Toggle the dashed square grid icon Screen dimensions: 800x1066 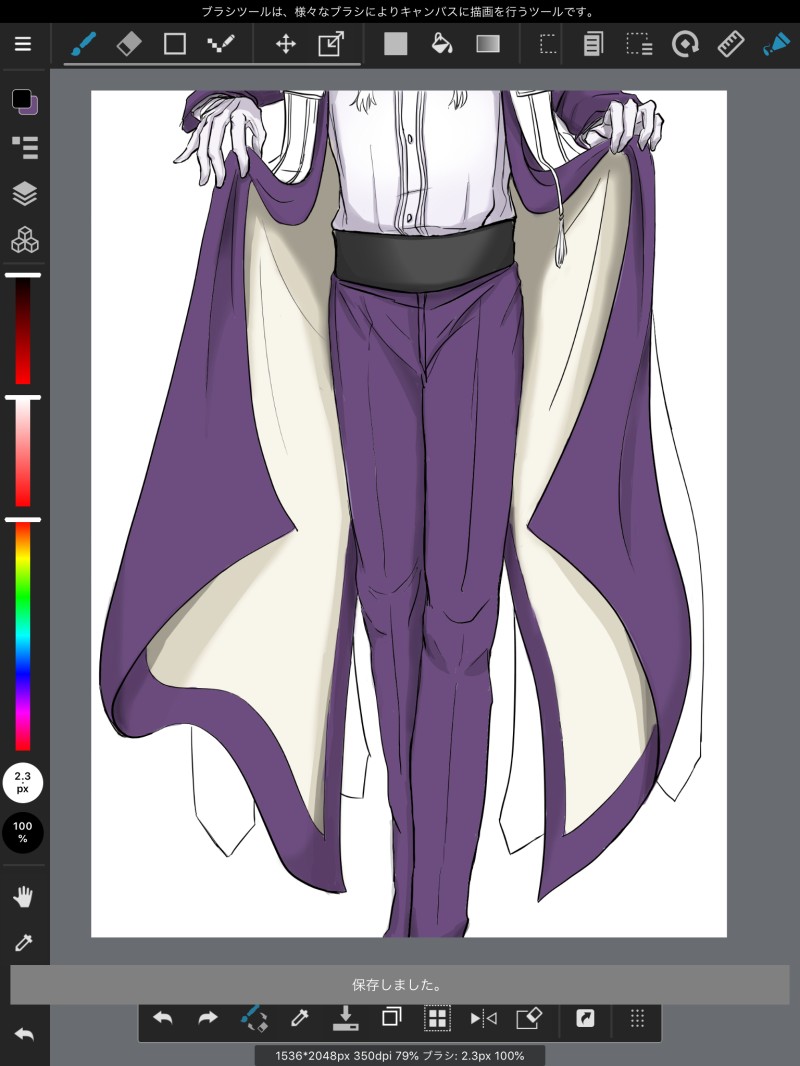click(x=437, y=1018)
